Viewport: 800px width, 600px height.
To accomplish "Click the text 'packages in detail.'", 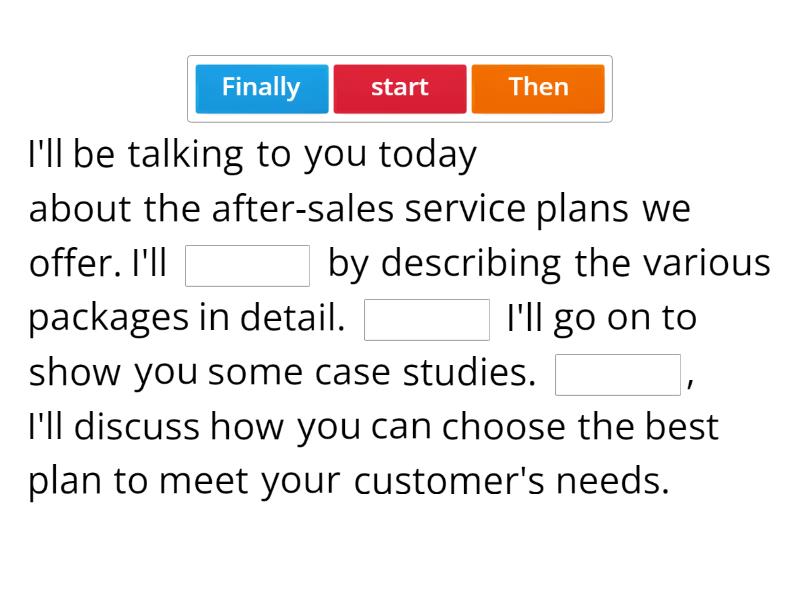I will 186,318.
